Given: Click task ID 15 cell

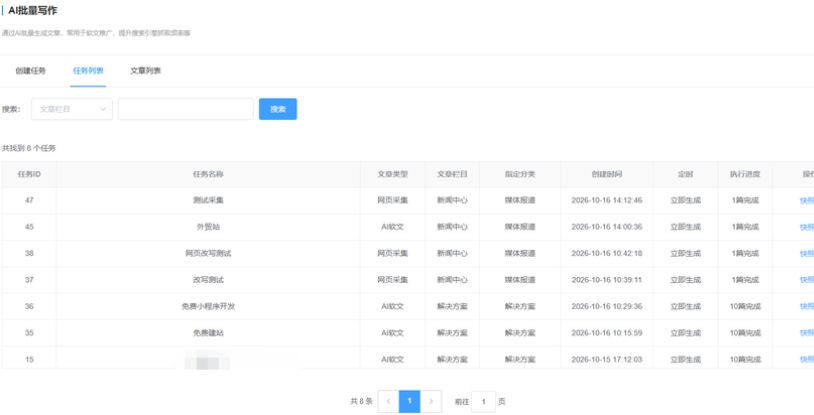Looking at the screenshot, I should pos(29,359).
